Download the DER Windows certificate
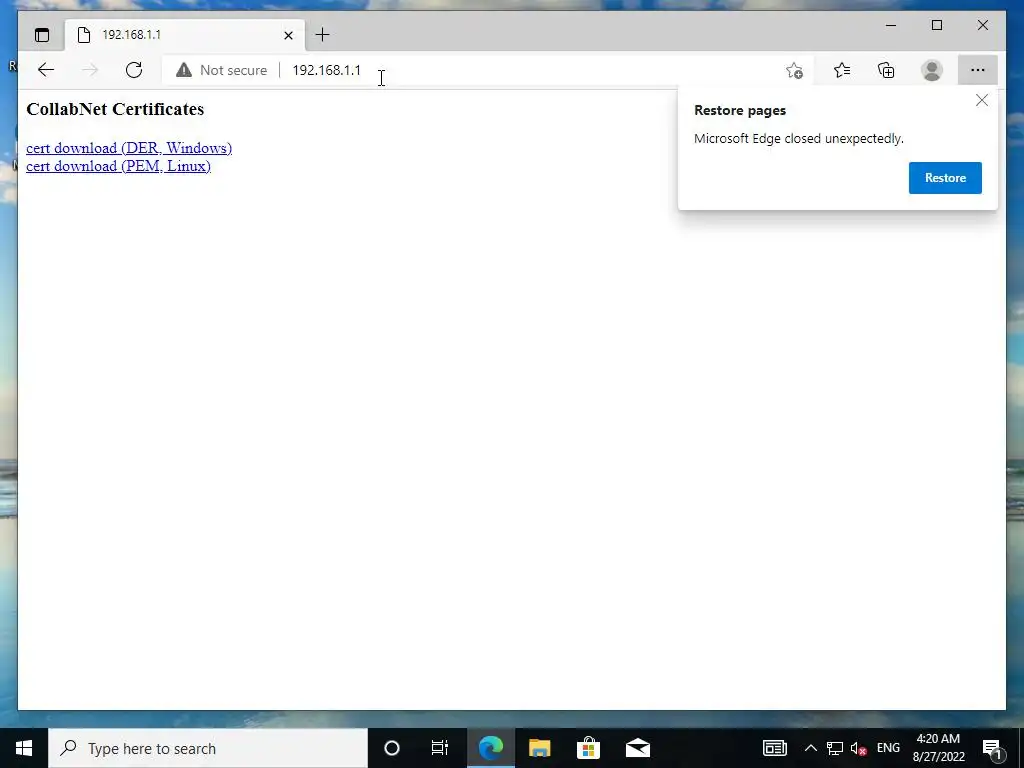1024x768 pixels. pos(129,148)
